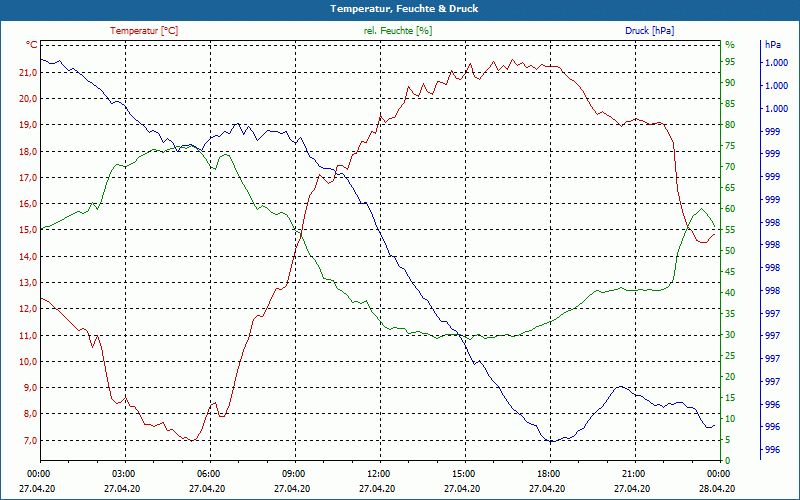This screenshot has width=800, height=500.
Task: Click the '21,0' temperature axis value
Action: pyautogui.click(x=28, y=72)
